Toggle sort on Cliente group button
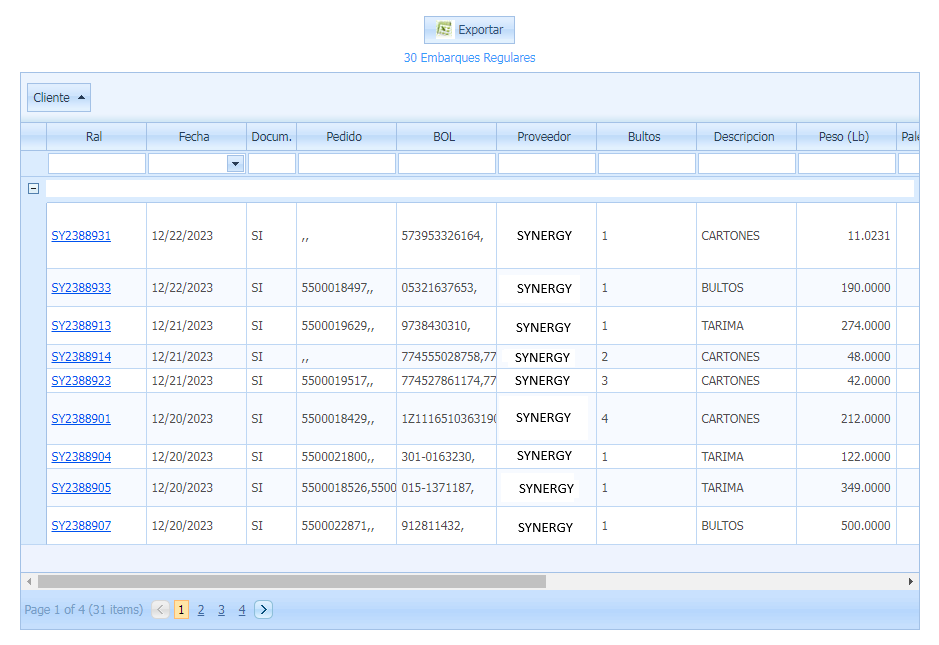Image resolution: width=939 pixels, height=645 pixels. (59, 98)
